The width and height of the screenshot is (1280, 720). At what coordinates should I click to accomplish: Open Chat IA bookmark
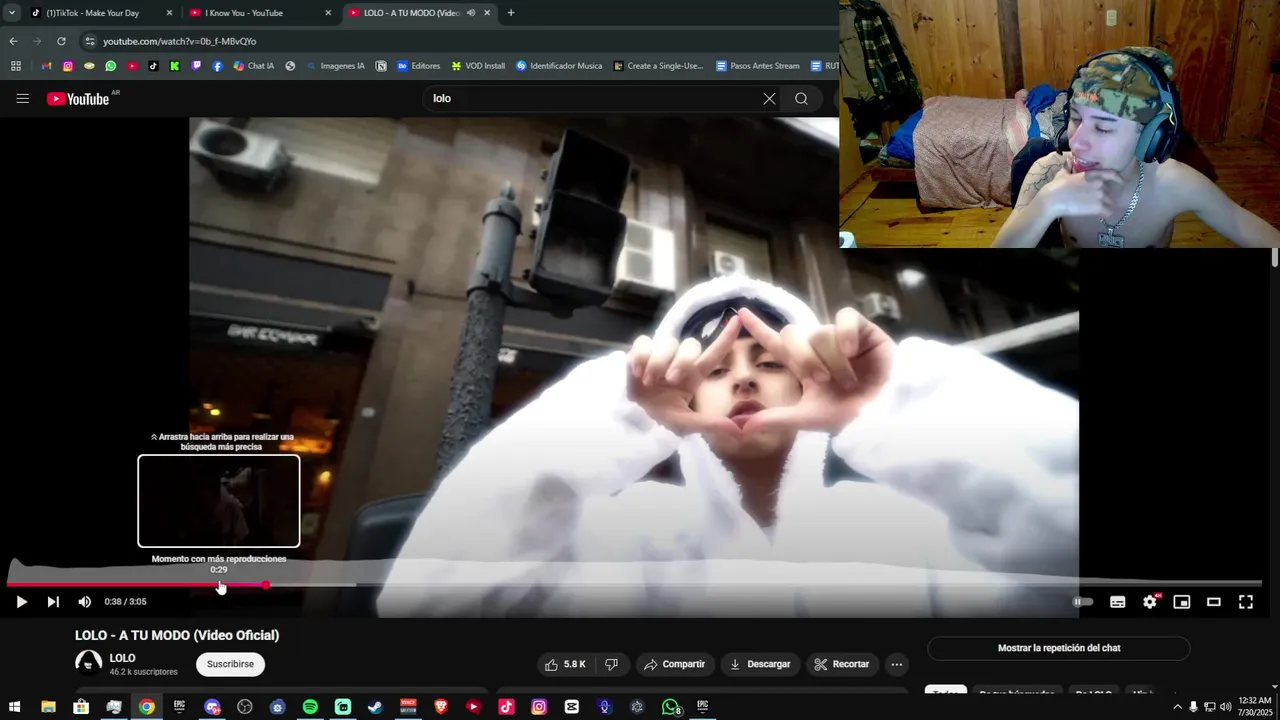[x=254, y=66]
